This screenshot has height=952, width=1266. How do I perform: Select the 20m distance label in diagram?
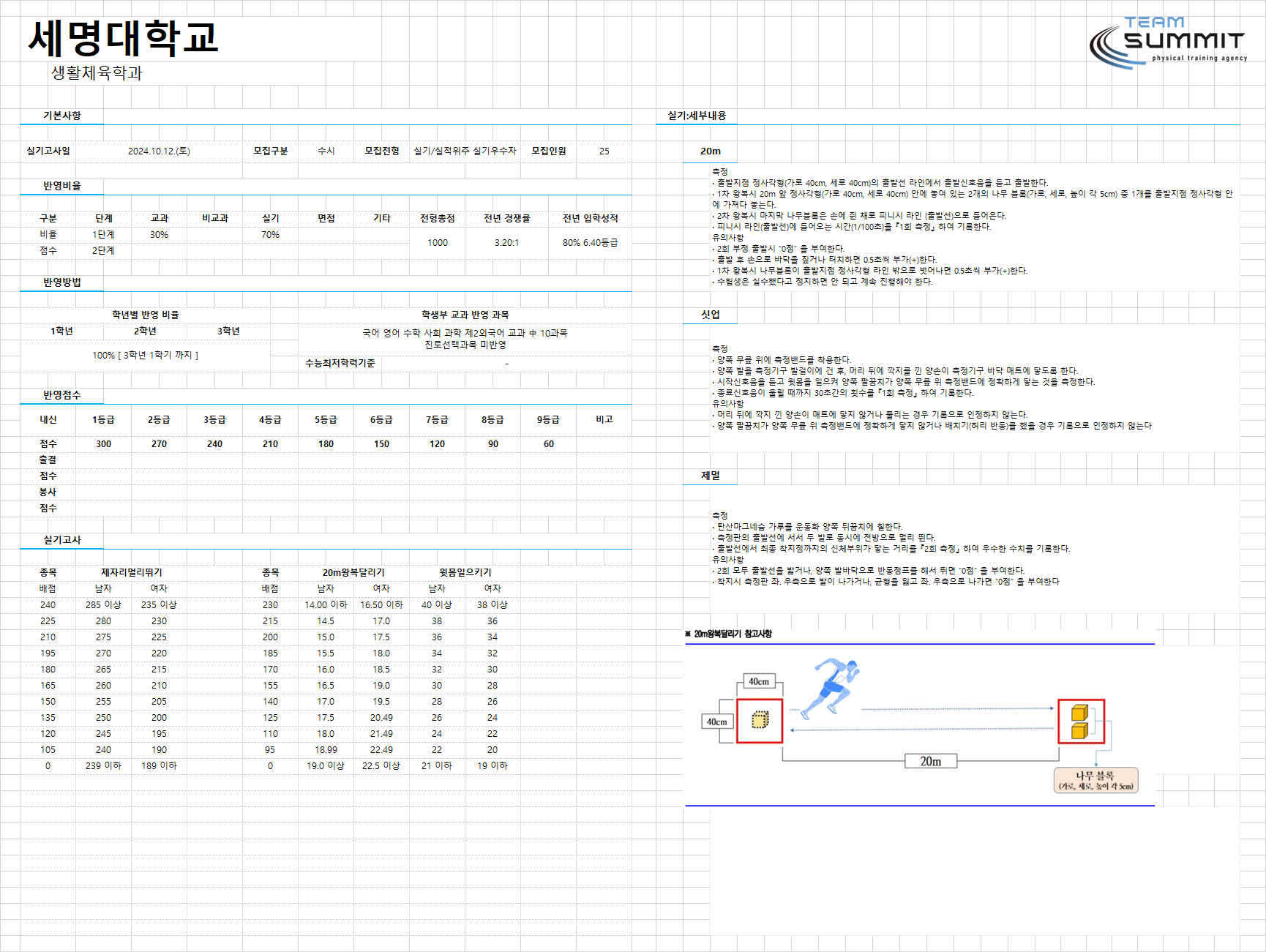pyautogui.click(x=930, y=762)
